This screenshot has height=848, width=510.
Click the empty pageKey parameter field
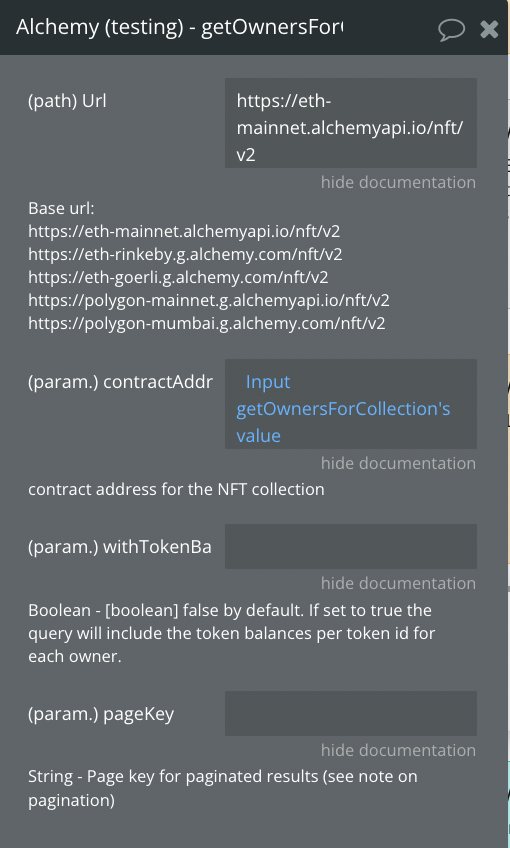pos(350,713)
